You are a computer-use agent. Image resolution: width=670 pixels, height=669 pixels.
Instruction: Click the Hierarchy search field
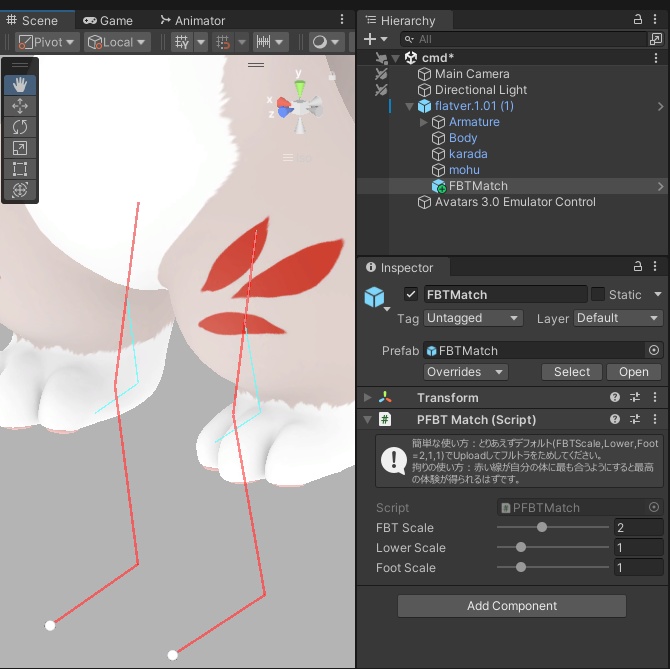click(524, 39)
